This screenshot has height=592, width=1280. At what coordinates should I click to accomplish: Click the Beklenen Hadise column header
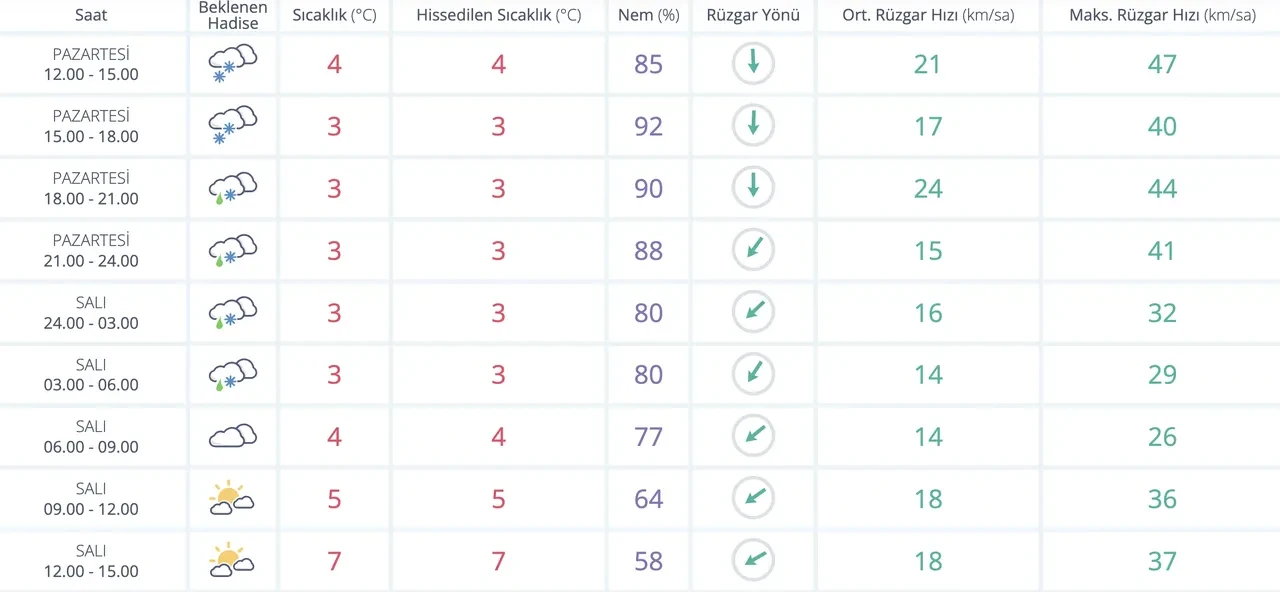[x=232, y=15]
